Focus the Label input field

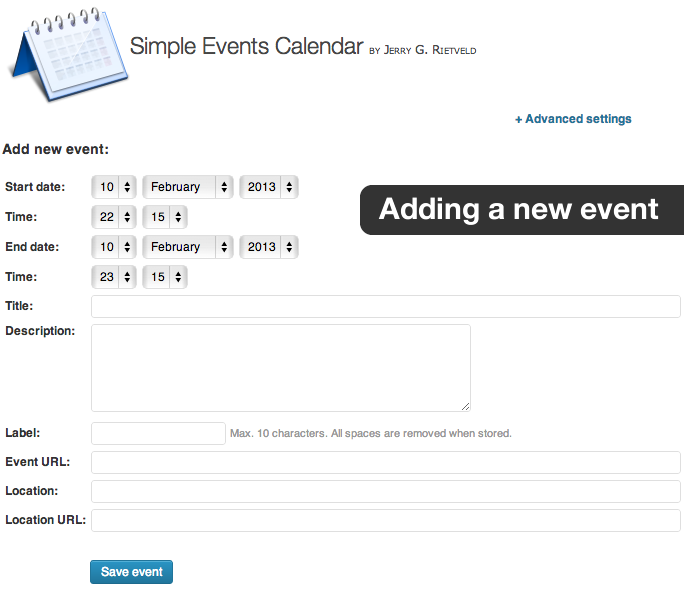coord(158,433)
